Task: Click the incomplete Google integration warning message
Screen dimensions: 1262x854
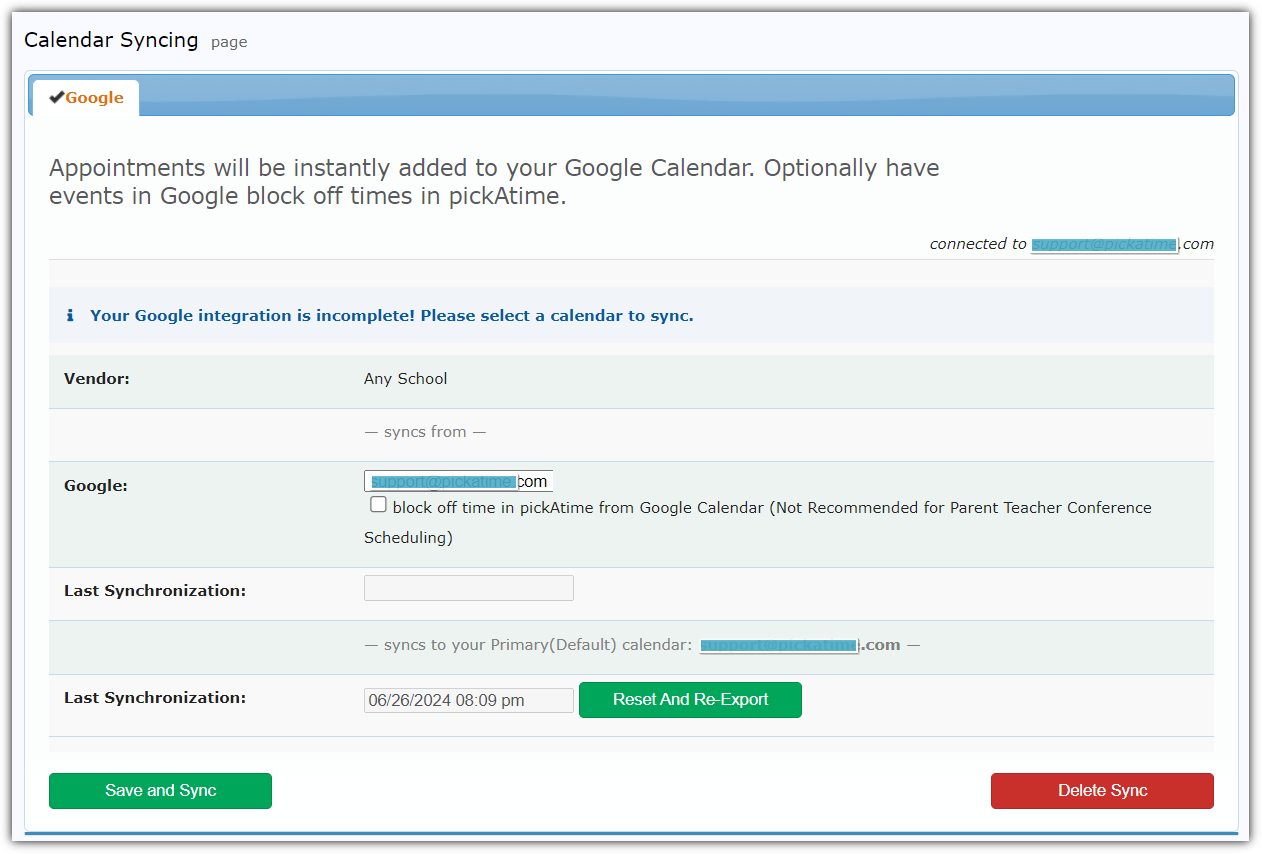Action: (x=391, y=316)
